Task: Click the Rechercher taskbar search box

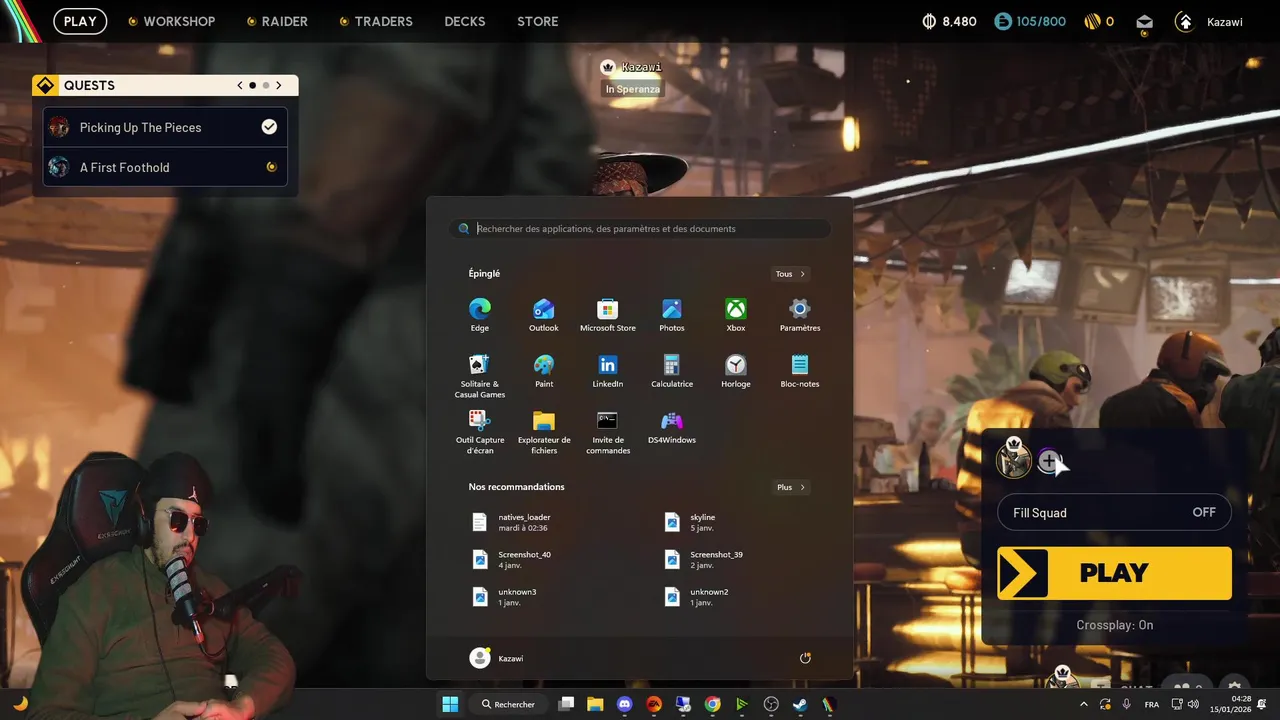Action: [509, 704]
